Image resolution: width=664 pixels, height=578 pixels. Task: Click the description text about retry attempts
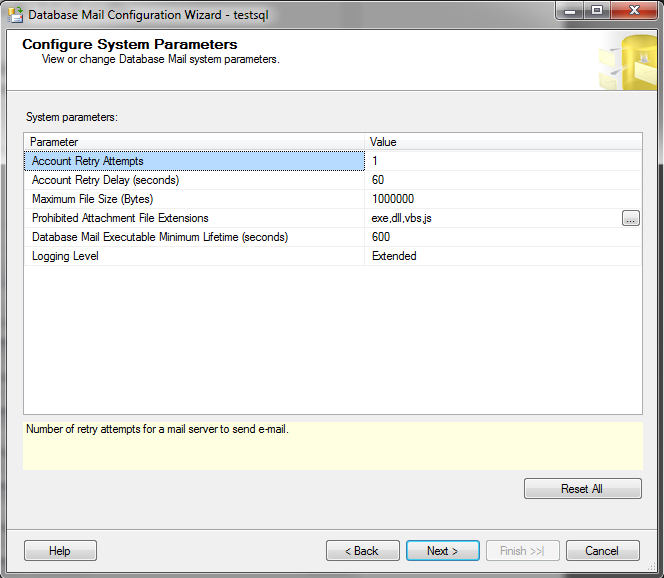pyautogui.click(x=158, y=429)
